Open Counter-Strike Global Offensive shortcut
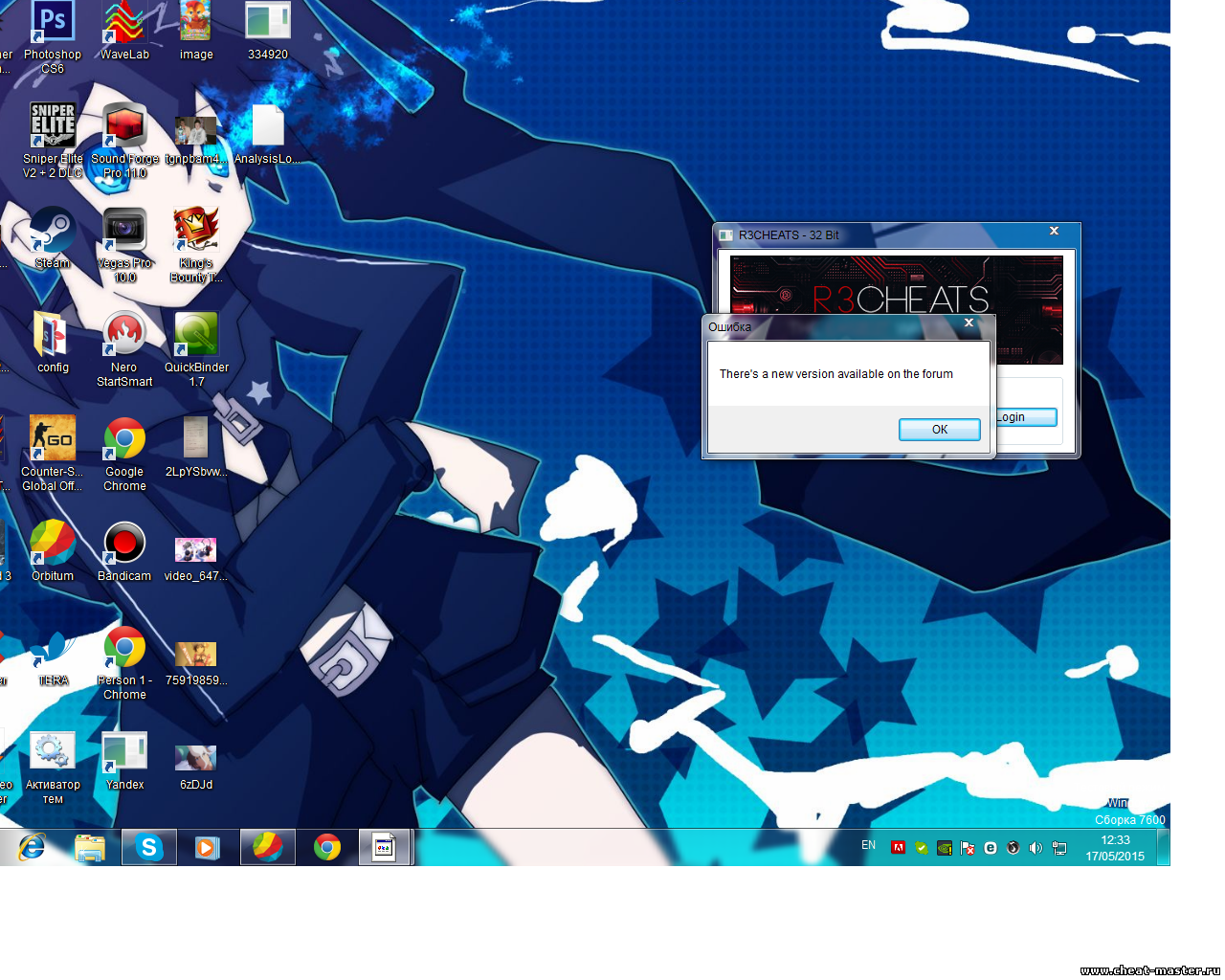1225x980 pixels. coord(53,454)
